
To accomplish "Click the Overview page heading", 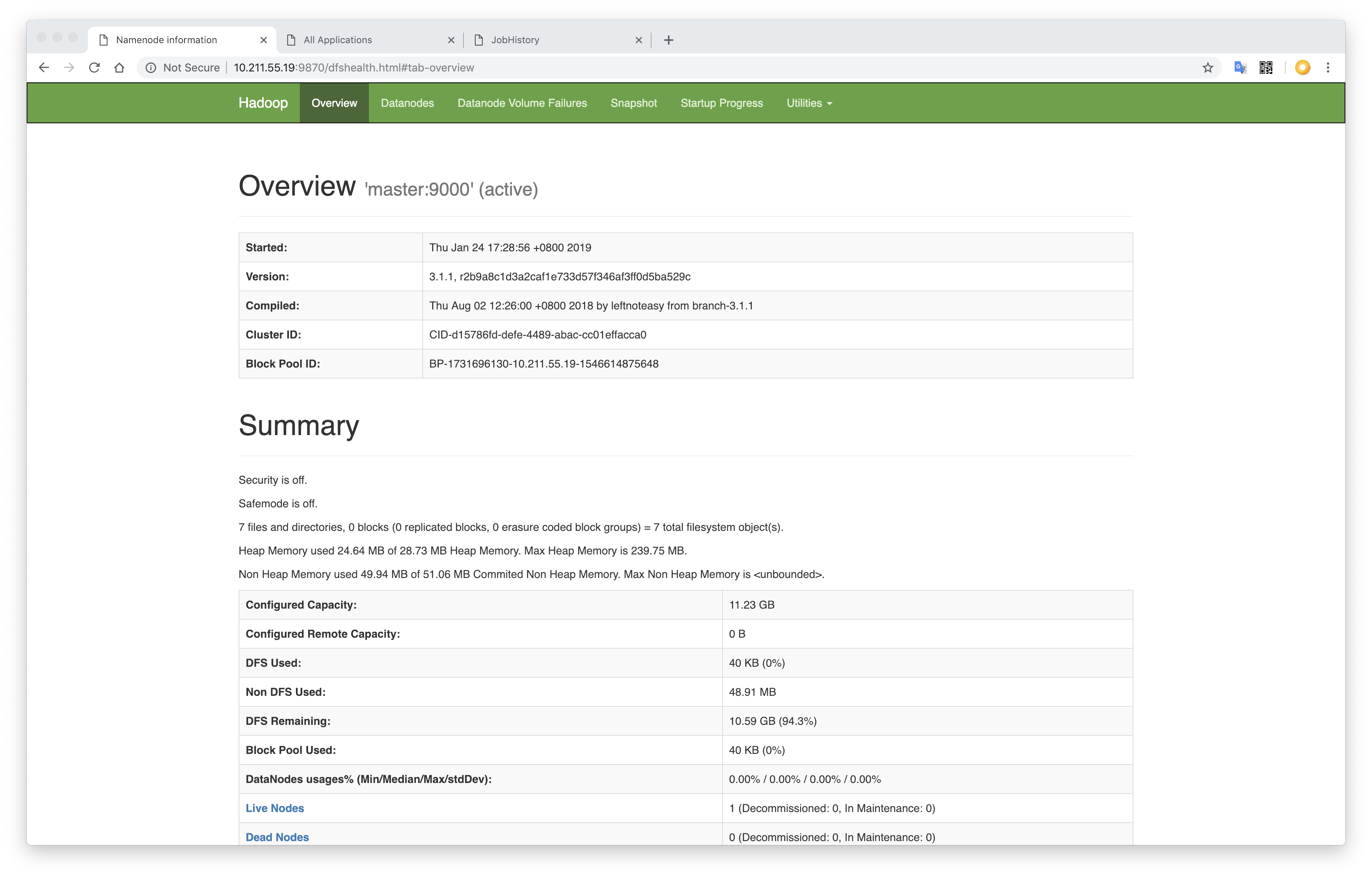I will [x=297, y=187].
